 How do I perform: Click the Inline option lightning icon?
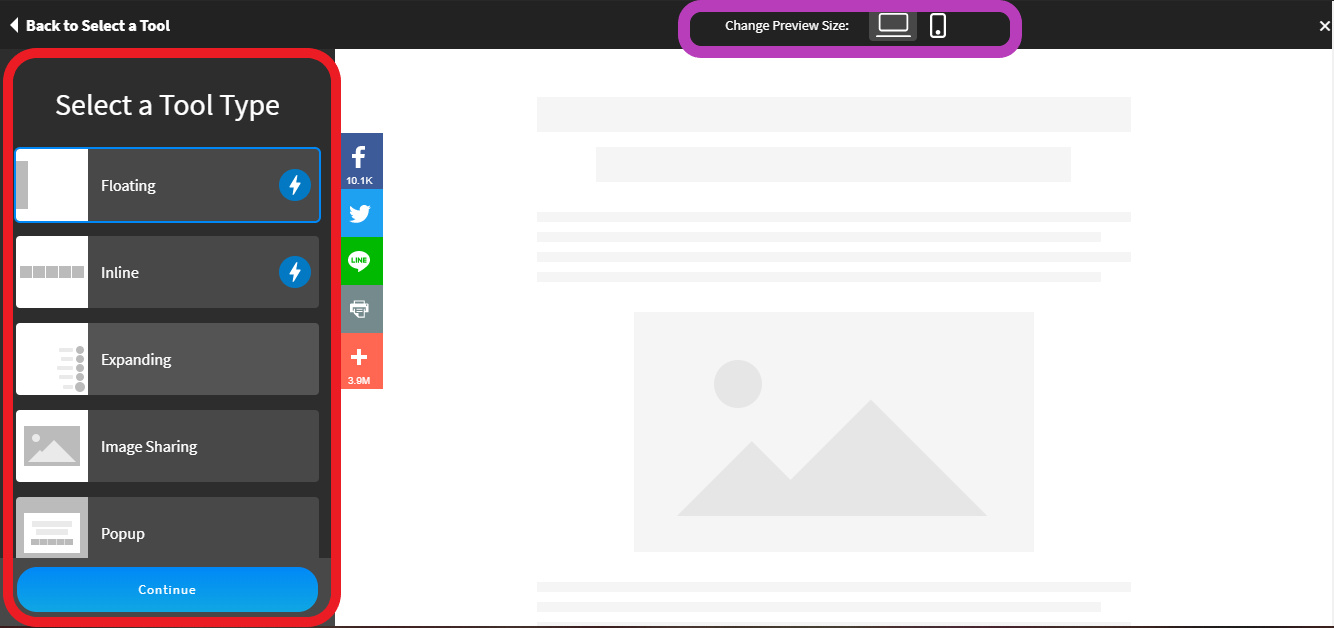[294, 272]
